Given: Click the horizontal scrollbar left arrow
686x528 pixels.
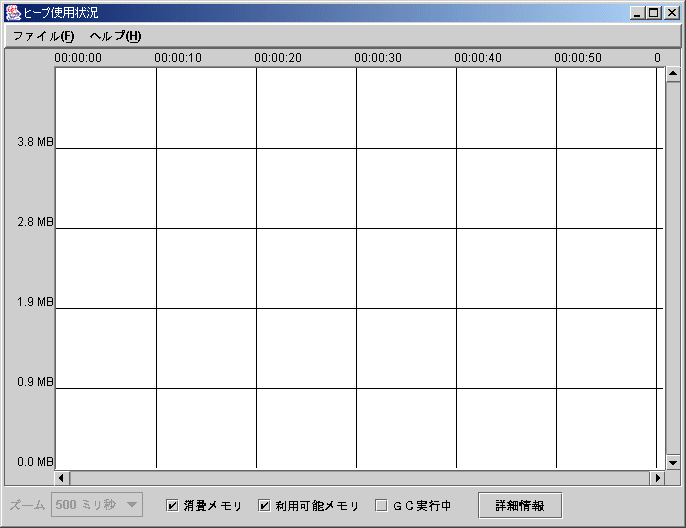Looking at the screenshot, I should tap(62, 478).
